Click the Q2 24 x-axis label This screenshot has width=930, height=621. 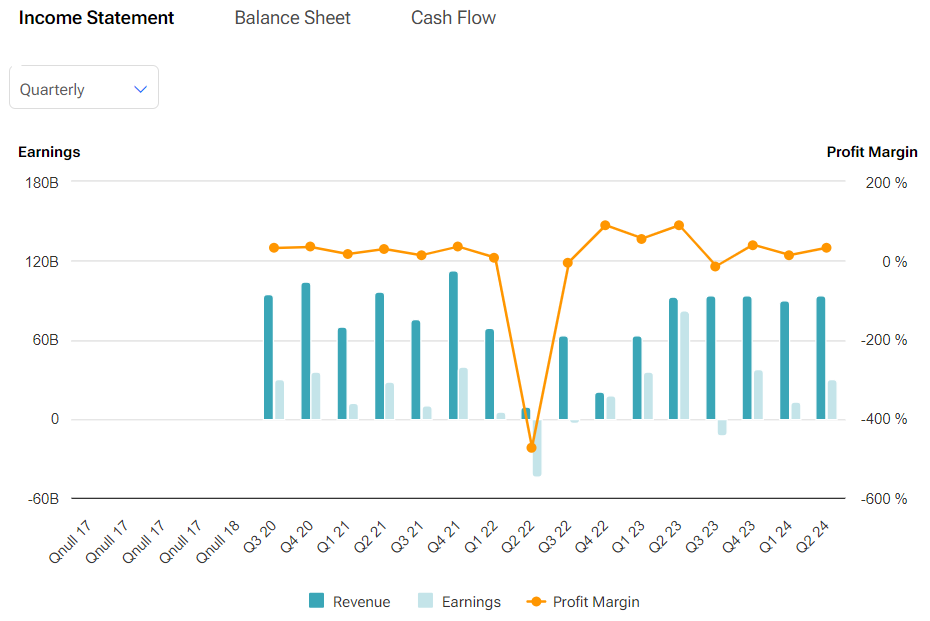click(812, 537)
